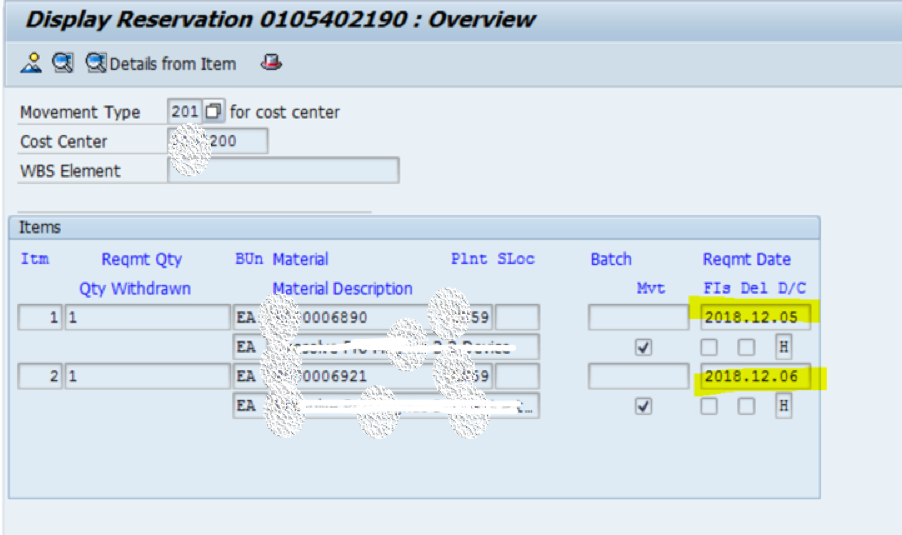Select the WBS Element field
The width and height of the screenshot is (902, 535).
tap(283, 170)
